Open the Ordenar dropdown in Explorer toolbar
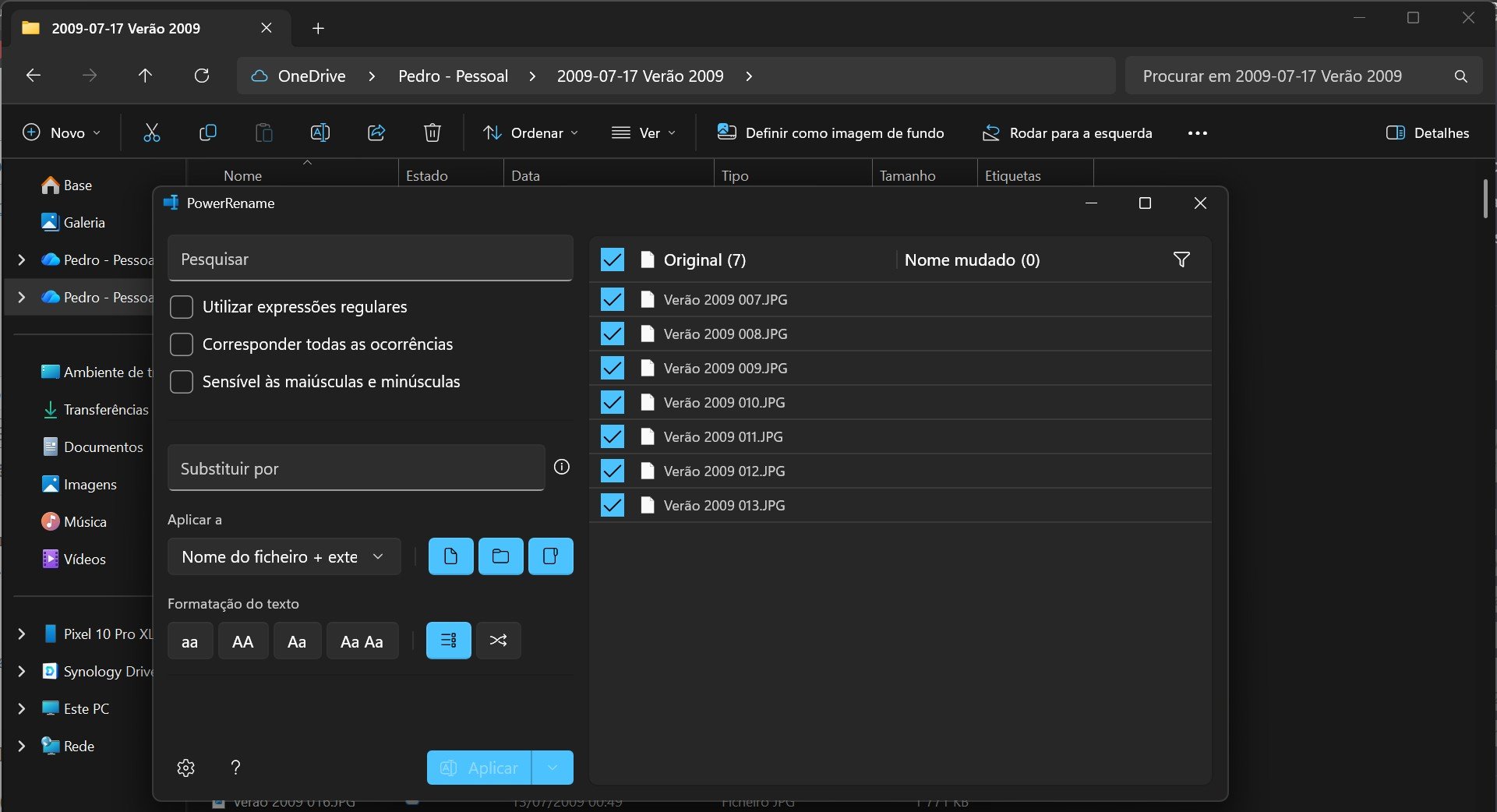The height and width of the screenshot is (812, 1497). 531,133
